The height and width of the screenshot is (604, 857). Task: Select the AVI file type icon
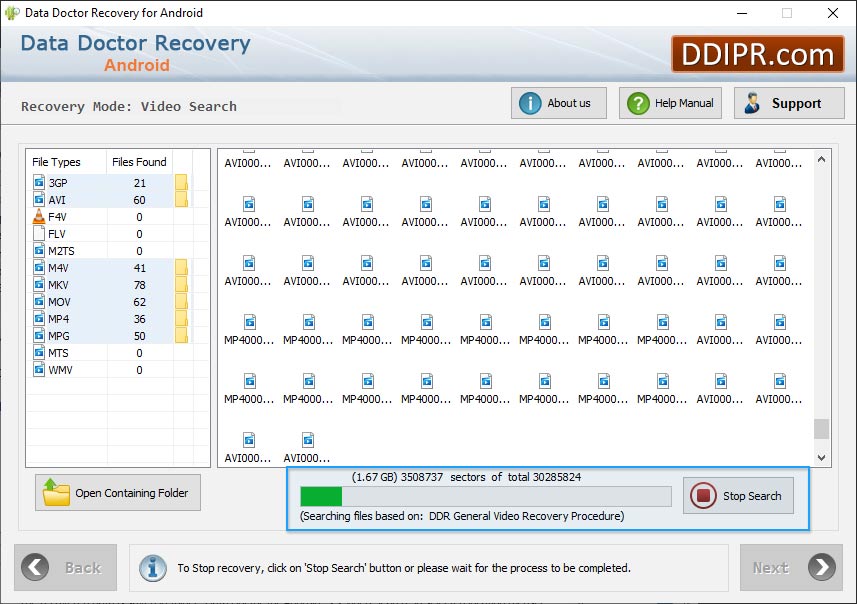pyautogui.click(x=39, y=199)
